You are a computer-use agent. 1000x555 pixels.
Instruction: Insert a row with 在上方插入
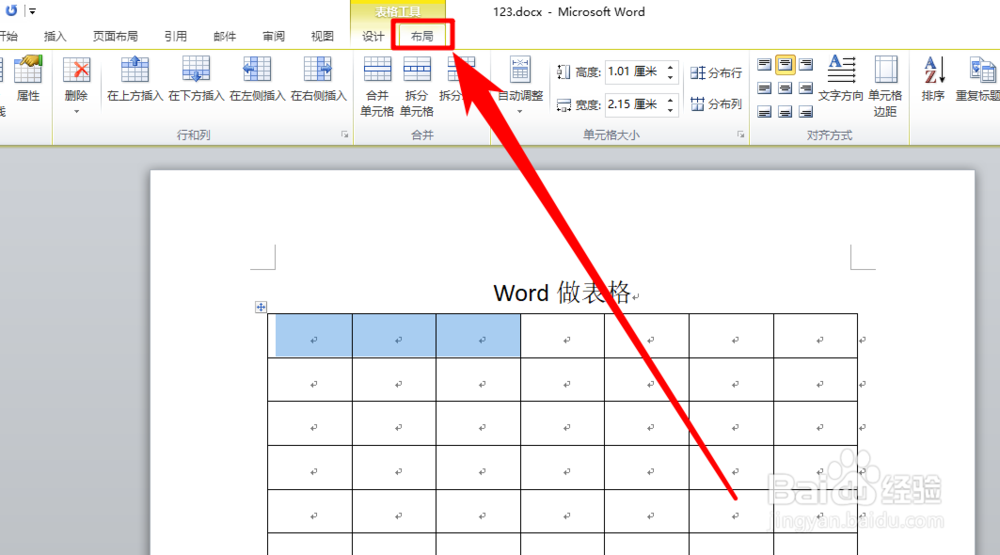135,79
